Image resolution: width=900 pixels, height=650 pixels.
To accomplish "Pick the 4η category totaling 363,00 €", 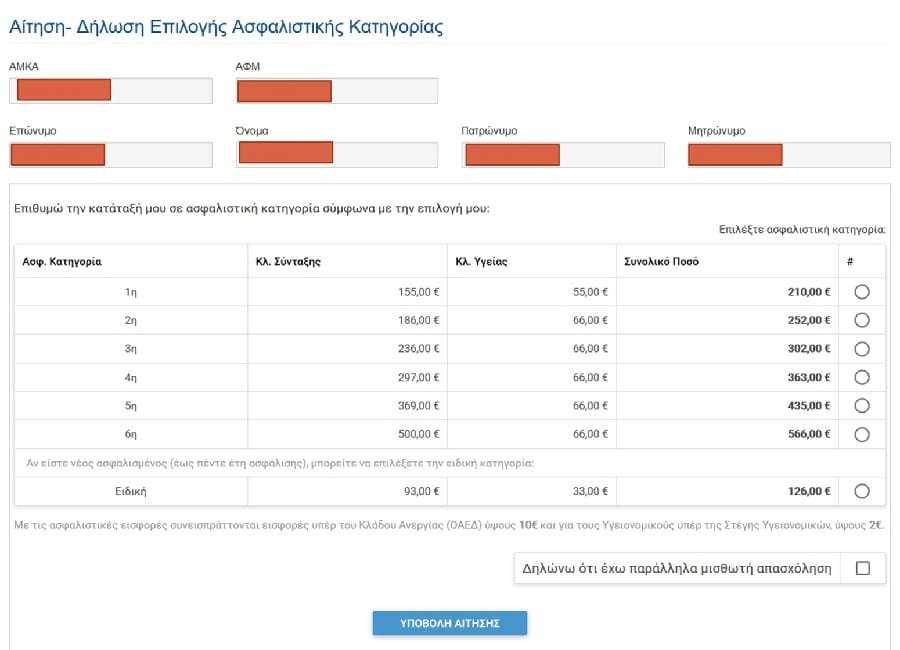I will (x=862, y=377).
